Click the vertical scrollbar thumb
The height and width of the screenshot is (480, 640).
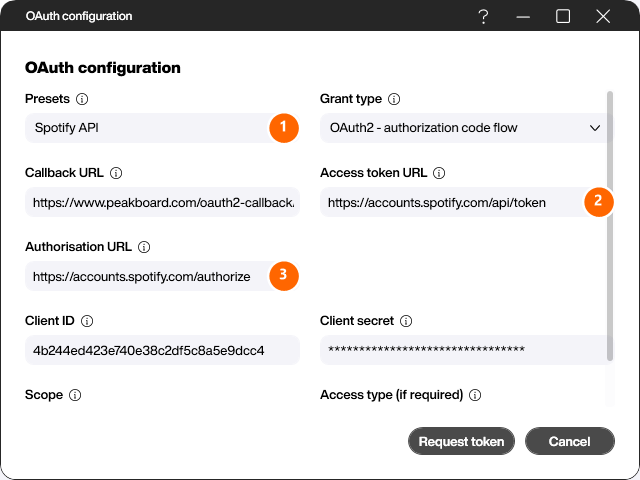[x=610, y=226]
